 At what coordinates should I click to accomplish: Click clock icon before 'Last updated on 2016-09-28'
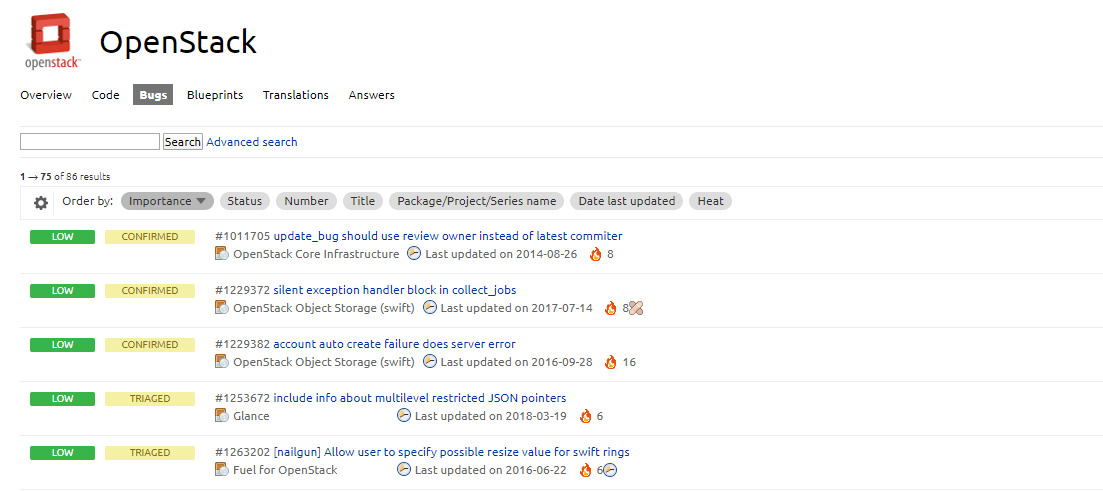430,362
